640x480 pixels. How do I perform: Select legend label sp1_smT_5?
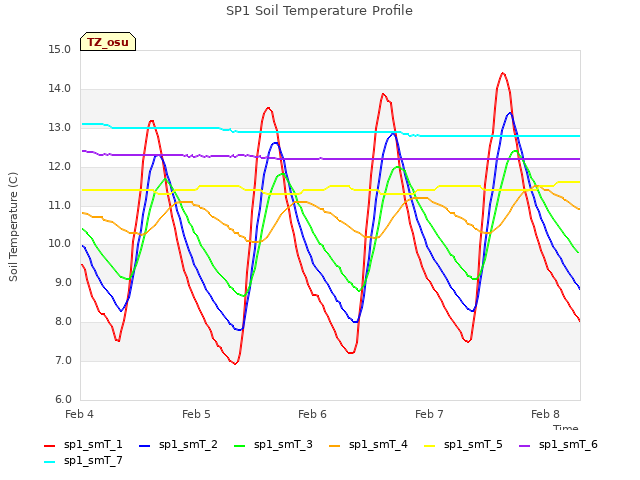473,444
